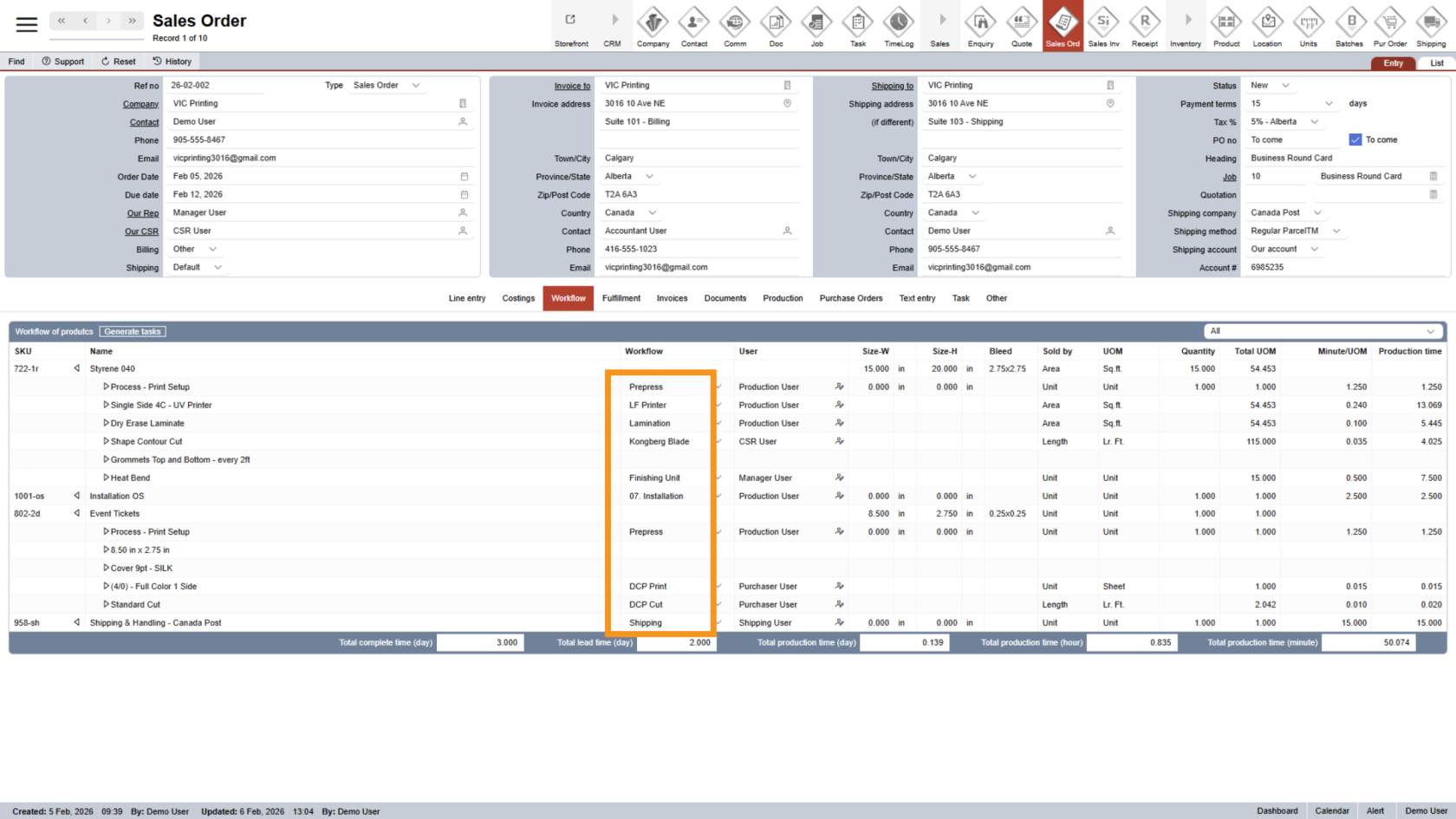Switch to the Costings tab

coord(518,298)
